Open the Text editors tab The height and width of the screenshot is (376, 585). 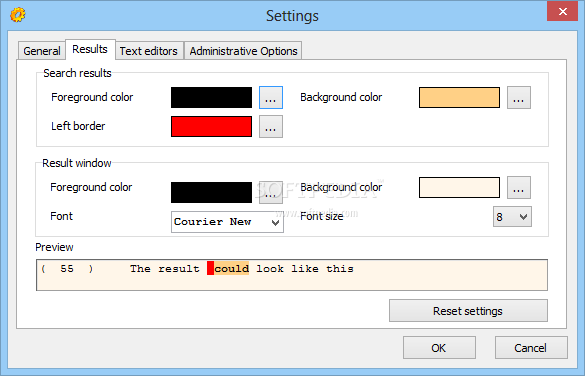pos(148,51)
